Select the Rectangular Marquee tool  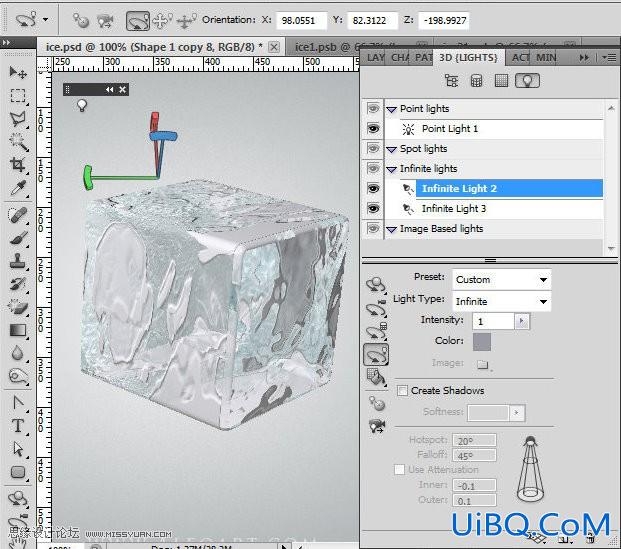pyautogui.click(x=18, y=96)
